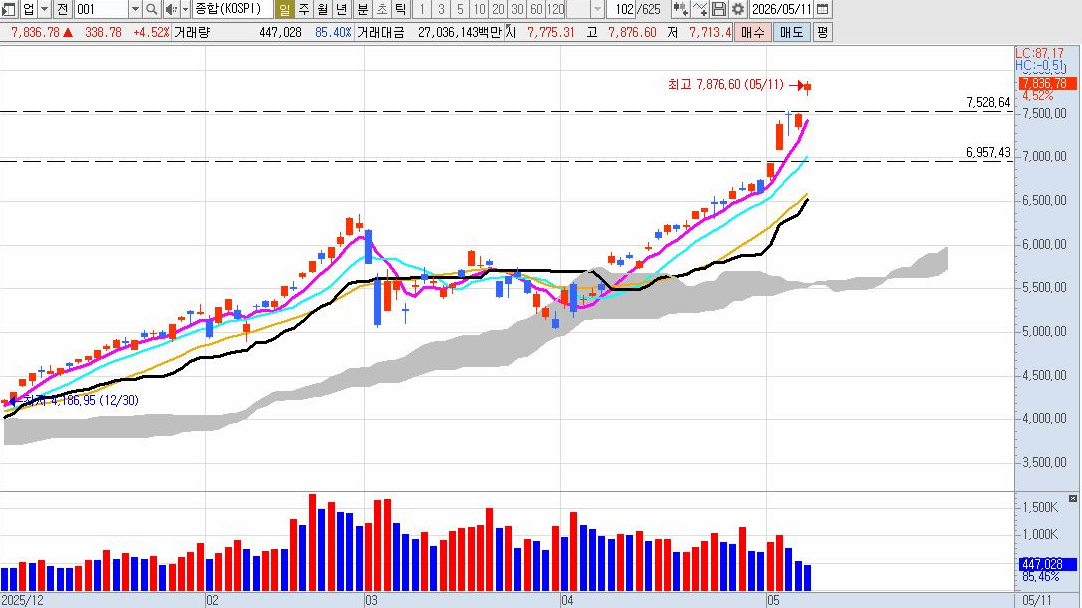Click the add line indicator icon
This screenshot has height=608, width=1082.
tap(700, 9)
